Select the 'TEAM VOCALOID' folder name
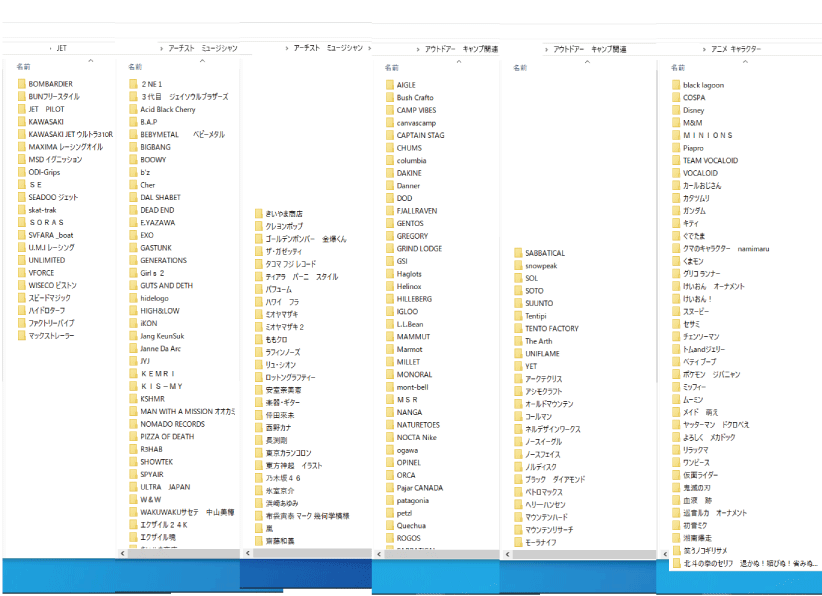 710,160
